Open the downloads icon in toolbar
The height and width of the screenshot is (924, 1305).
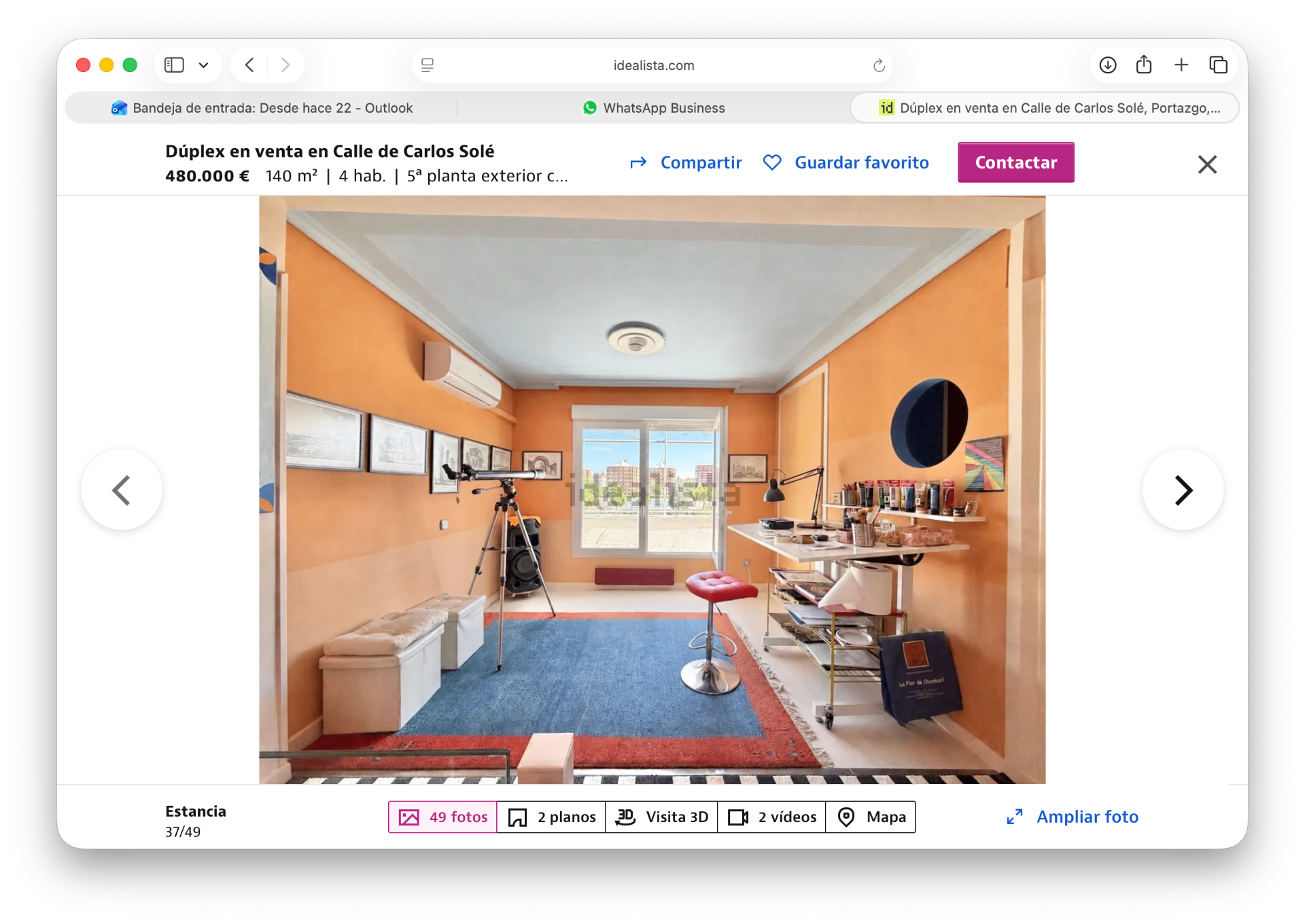coord(1108,65)
